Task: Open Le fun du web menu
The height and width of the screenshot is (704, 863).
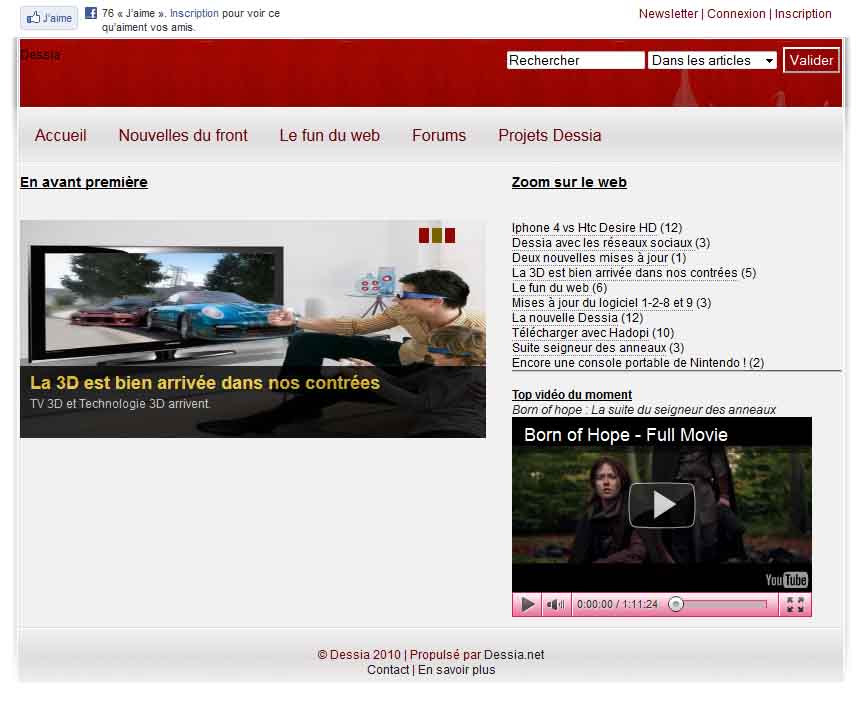Action: [329, 135]
